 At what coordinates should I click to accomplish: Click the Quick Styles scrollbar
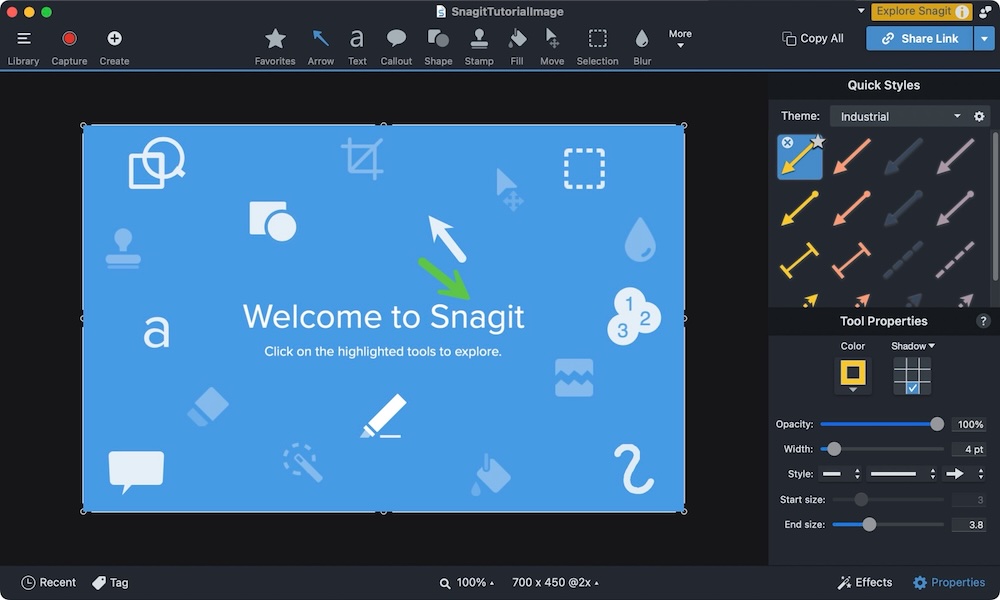[995, 205]
